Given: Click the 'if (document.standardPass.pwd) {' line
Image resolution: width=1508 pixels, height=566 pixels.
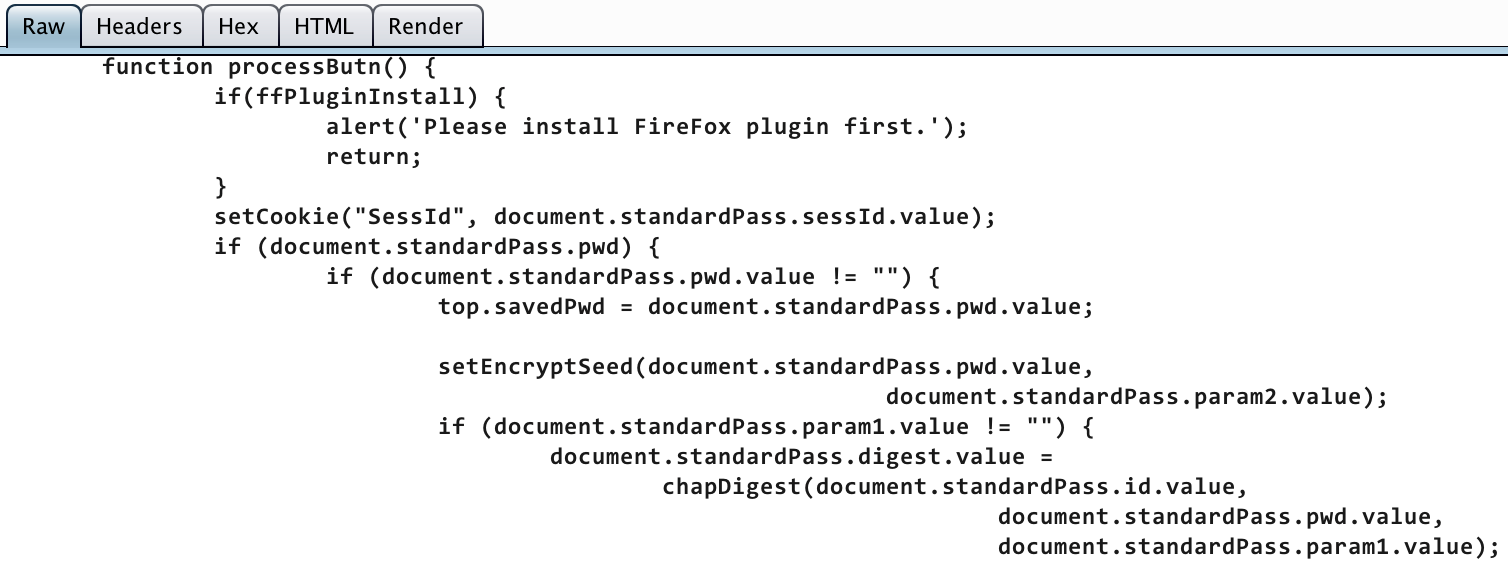Looking at the screenshot, I should pos(437,247).
